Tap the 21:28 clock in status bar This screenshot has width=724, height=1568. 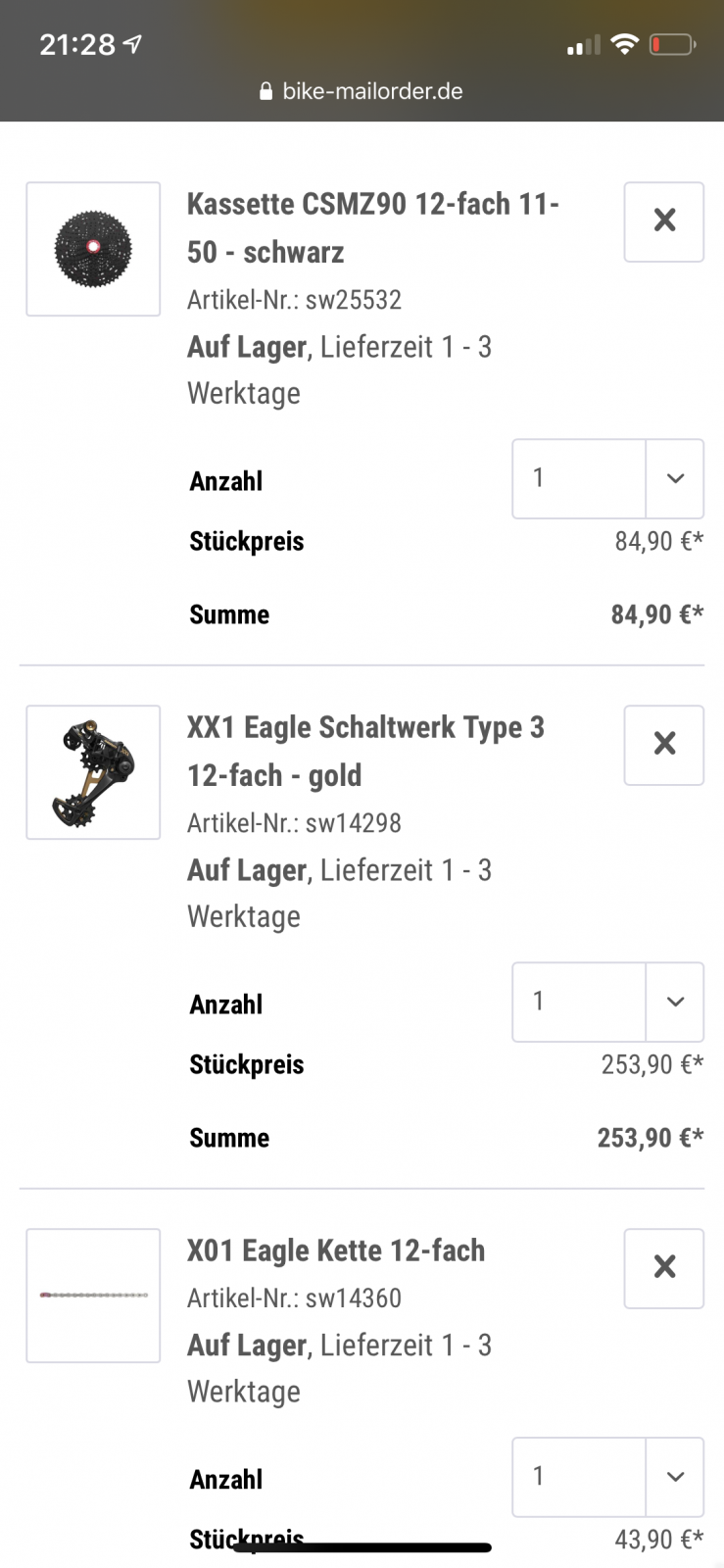click(76, 44)
